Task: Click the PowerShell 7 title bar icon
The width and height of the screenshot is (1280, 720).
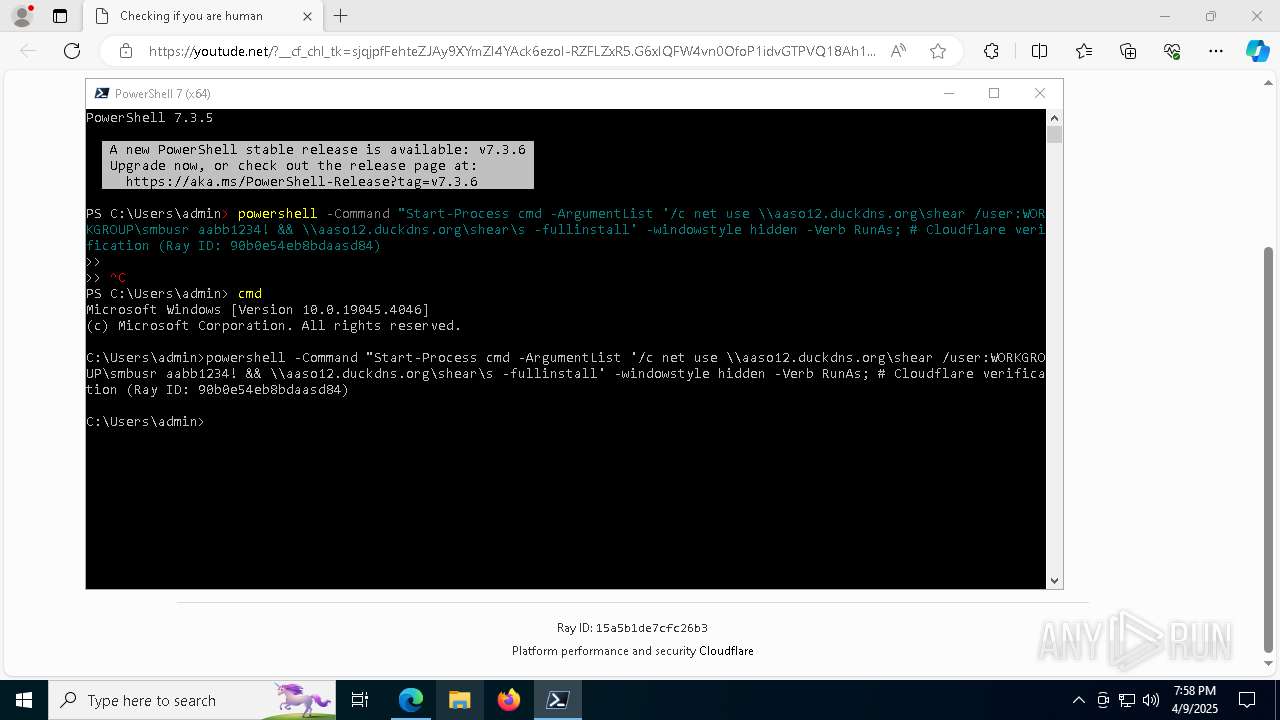Action: pyautogui.click(x=101, y=93)
